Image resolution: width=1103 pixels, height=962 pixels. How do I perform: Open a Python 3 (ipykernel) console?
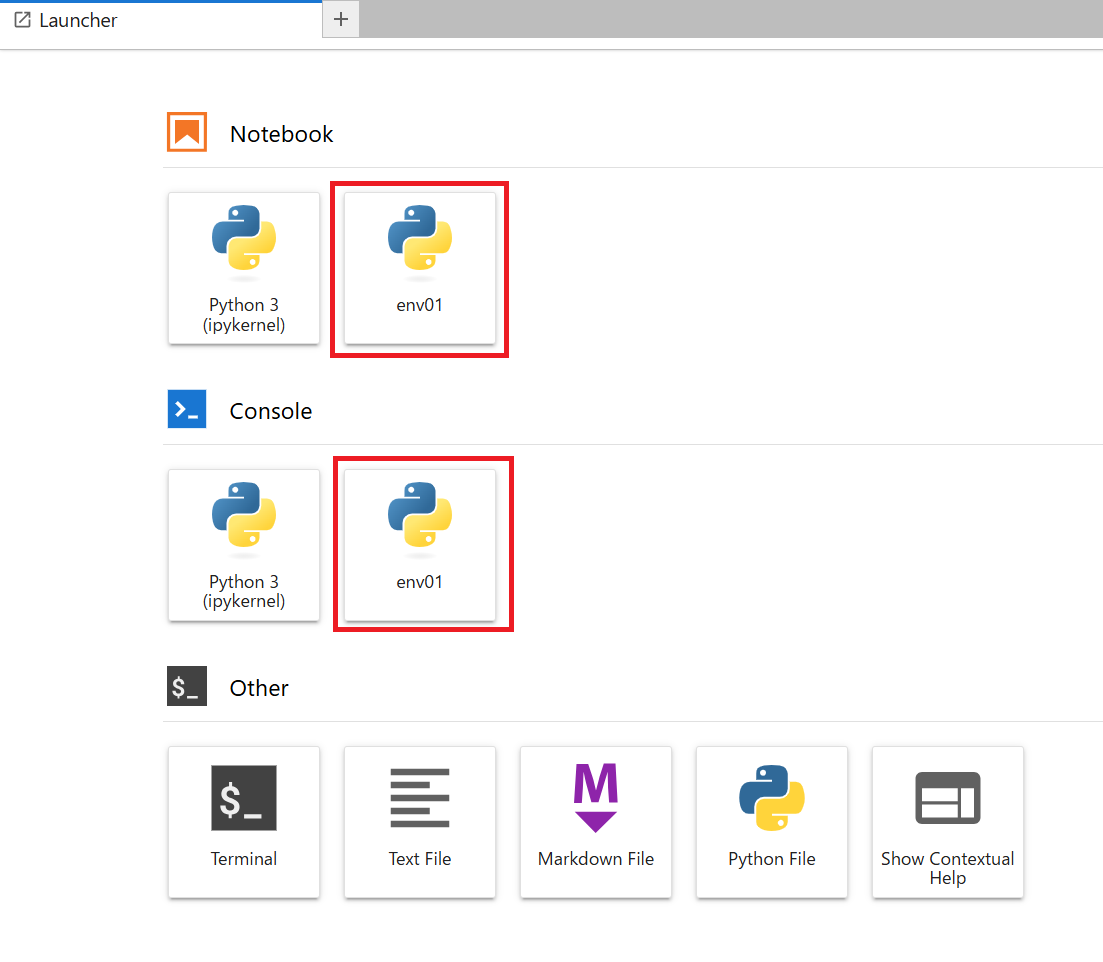point(244,545)
